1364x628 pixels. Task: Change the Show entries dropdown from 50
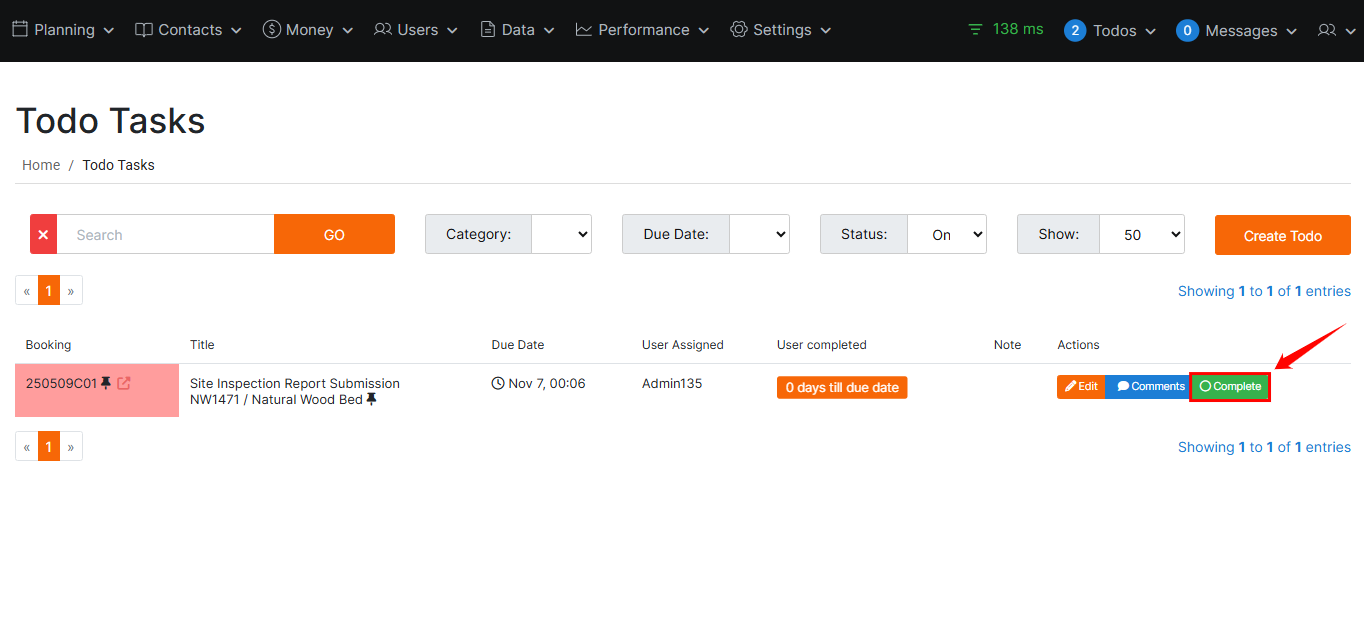click(x=1141, y=234)
